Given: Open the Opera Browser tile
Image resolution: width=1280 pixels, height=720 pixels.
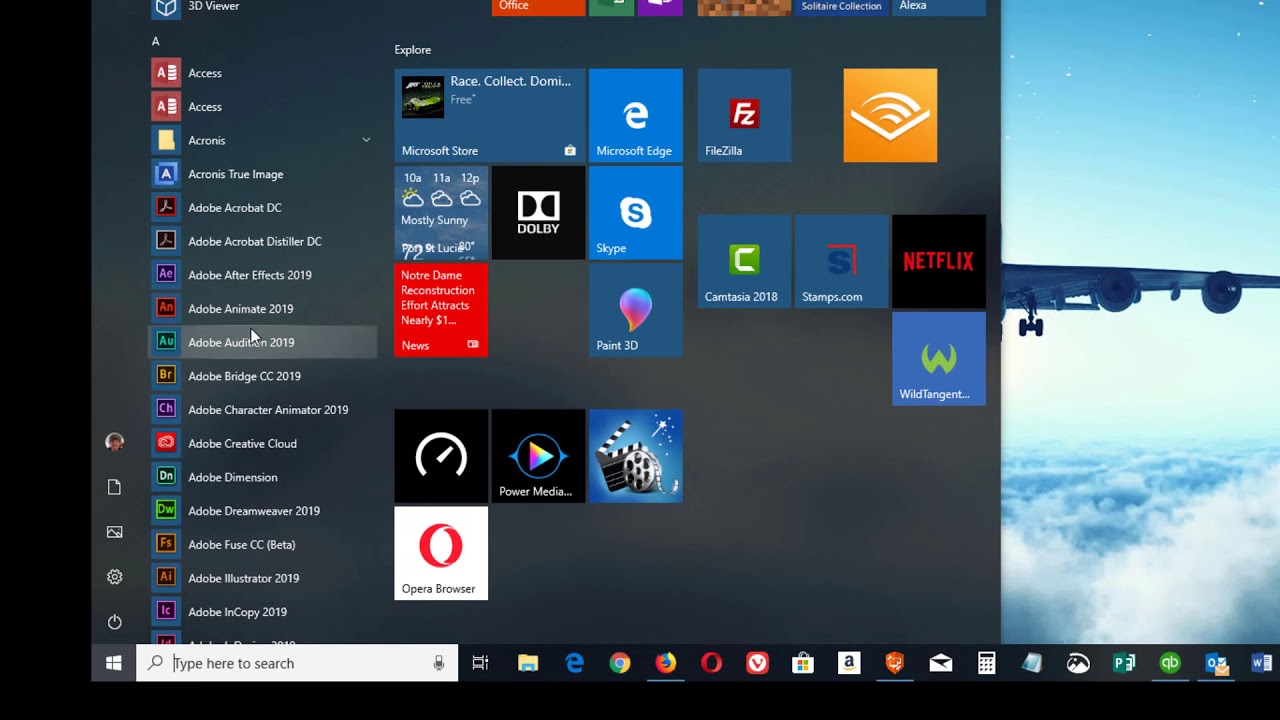Looking at the screenshot, I should tap(441, 553).
